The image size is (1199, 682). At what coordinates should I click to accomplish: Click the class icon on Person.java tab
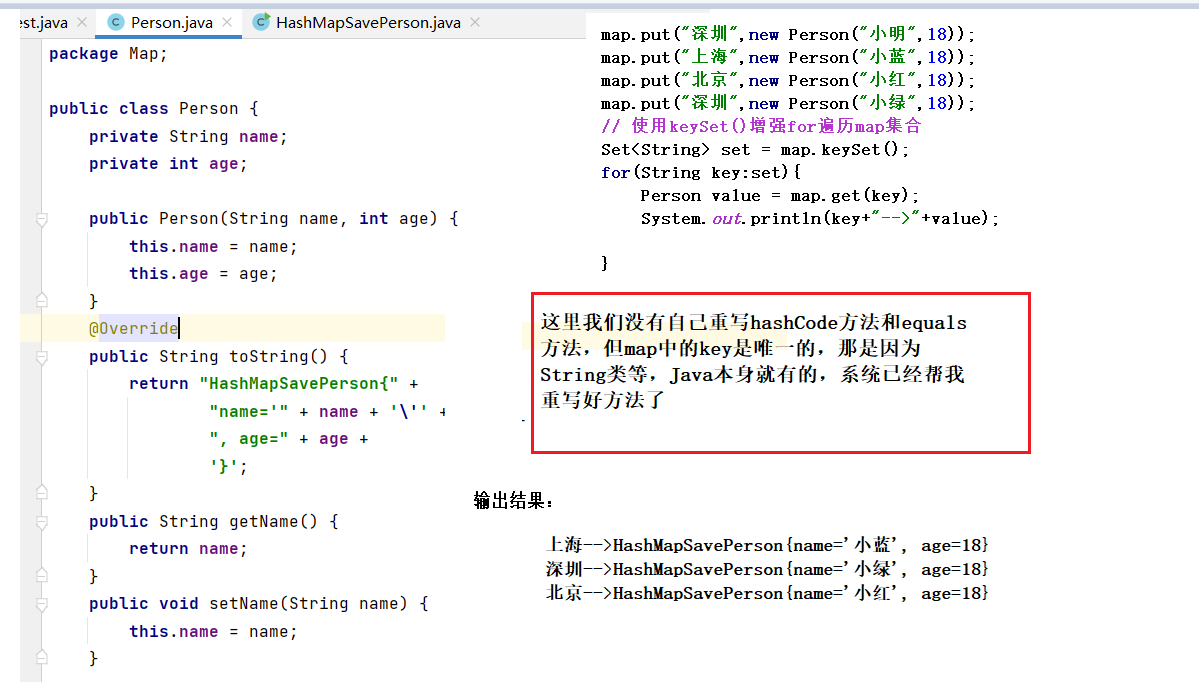115,23
